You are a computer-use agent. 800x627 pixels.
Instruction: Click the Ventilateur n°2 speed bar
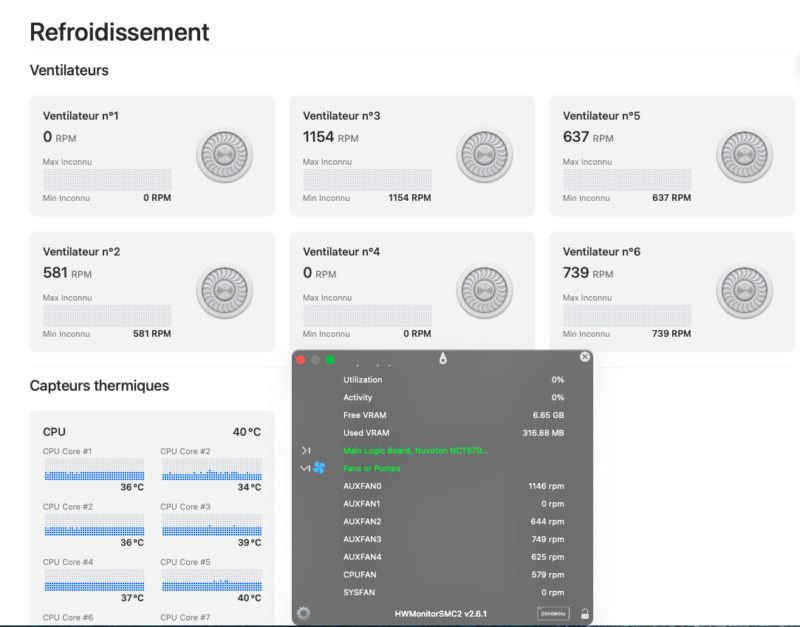point(107,315)
